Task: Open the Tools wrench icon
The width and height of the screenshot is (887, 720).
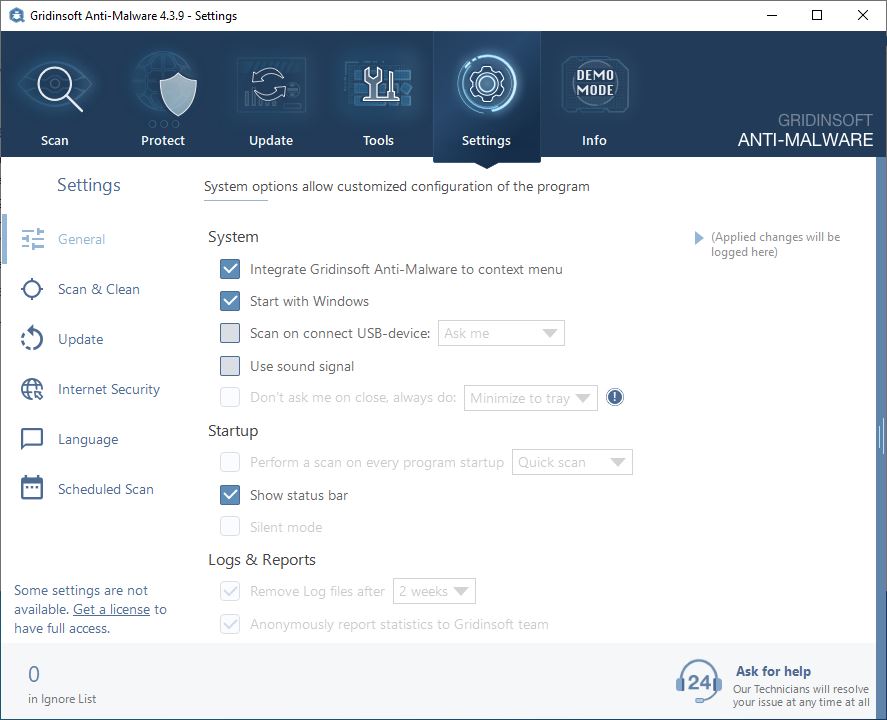Action: [x=378, y=85]
